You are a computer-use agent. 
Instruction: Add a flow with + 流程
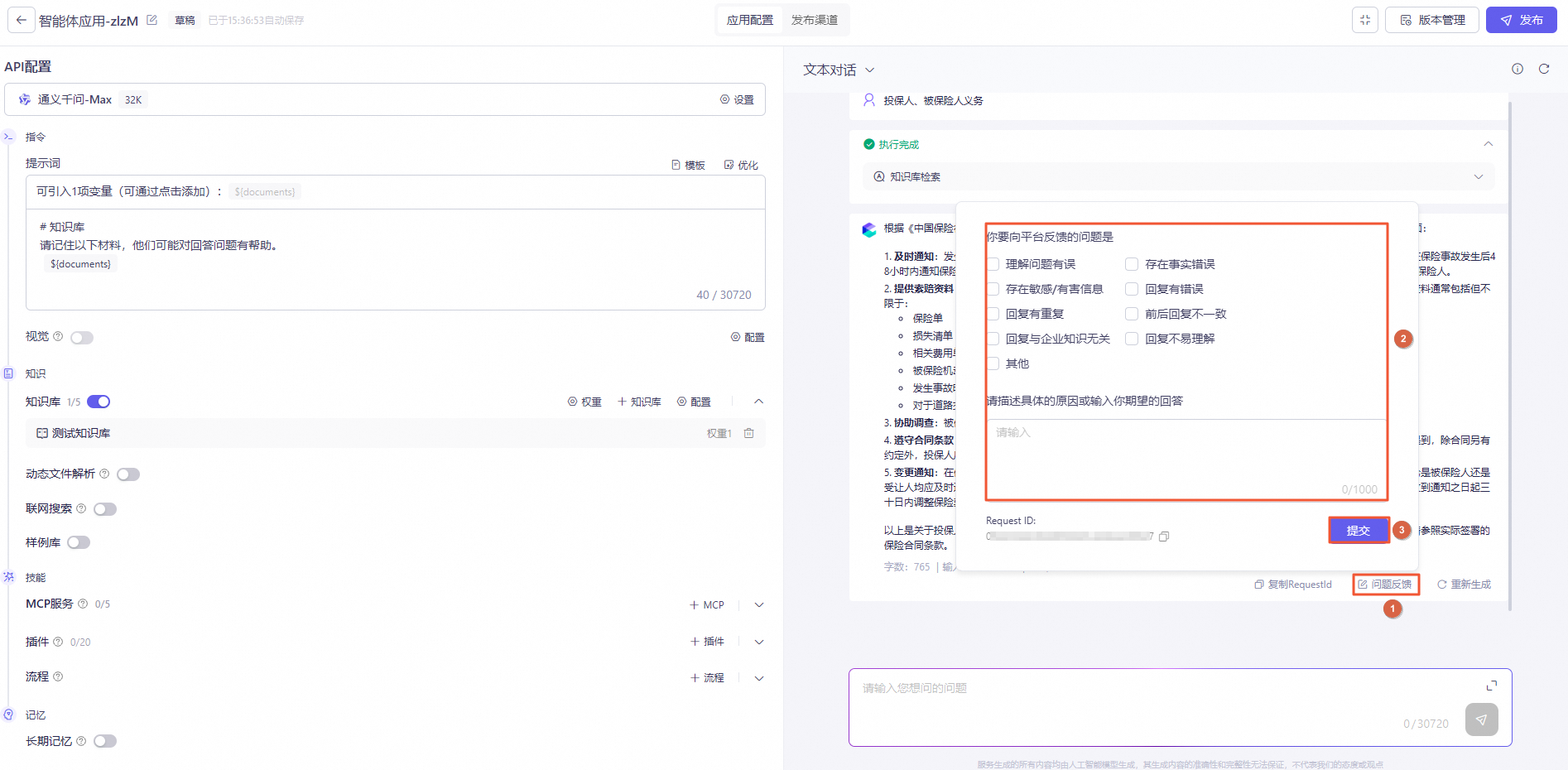[x=707, y=678]
